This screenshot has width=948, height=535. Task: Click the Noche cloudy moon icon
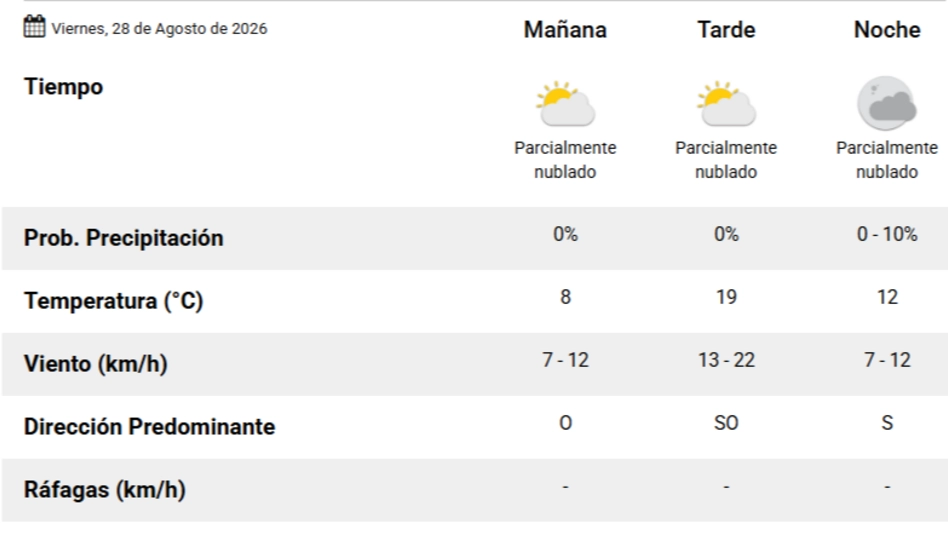point(887,103)
